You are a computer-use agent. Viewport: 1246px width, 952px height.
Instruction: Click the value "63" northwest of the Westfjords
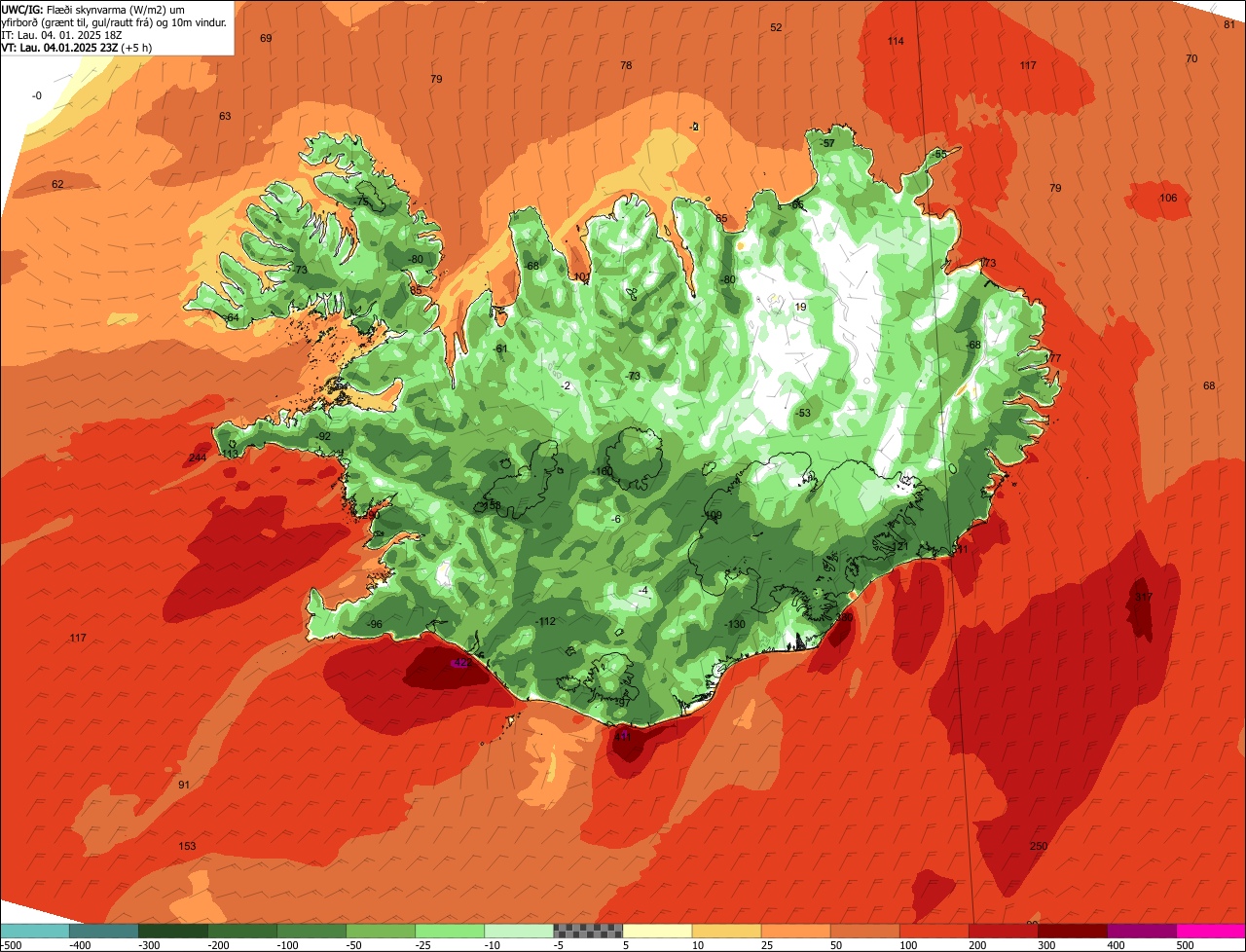[225, 116]
